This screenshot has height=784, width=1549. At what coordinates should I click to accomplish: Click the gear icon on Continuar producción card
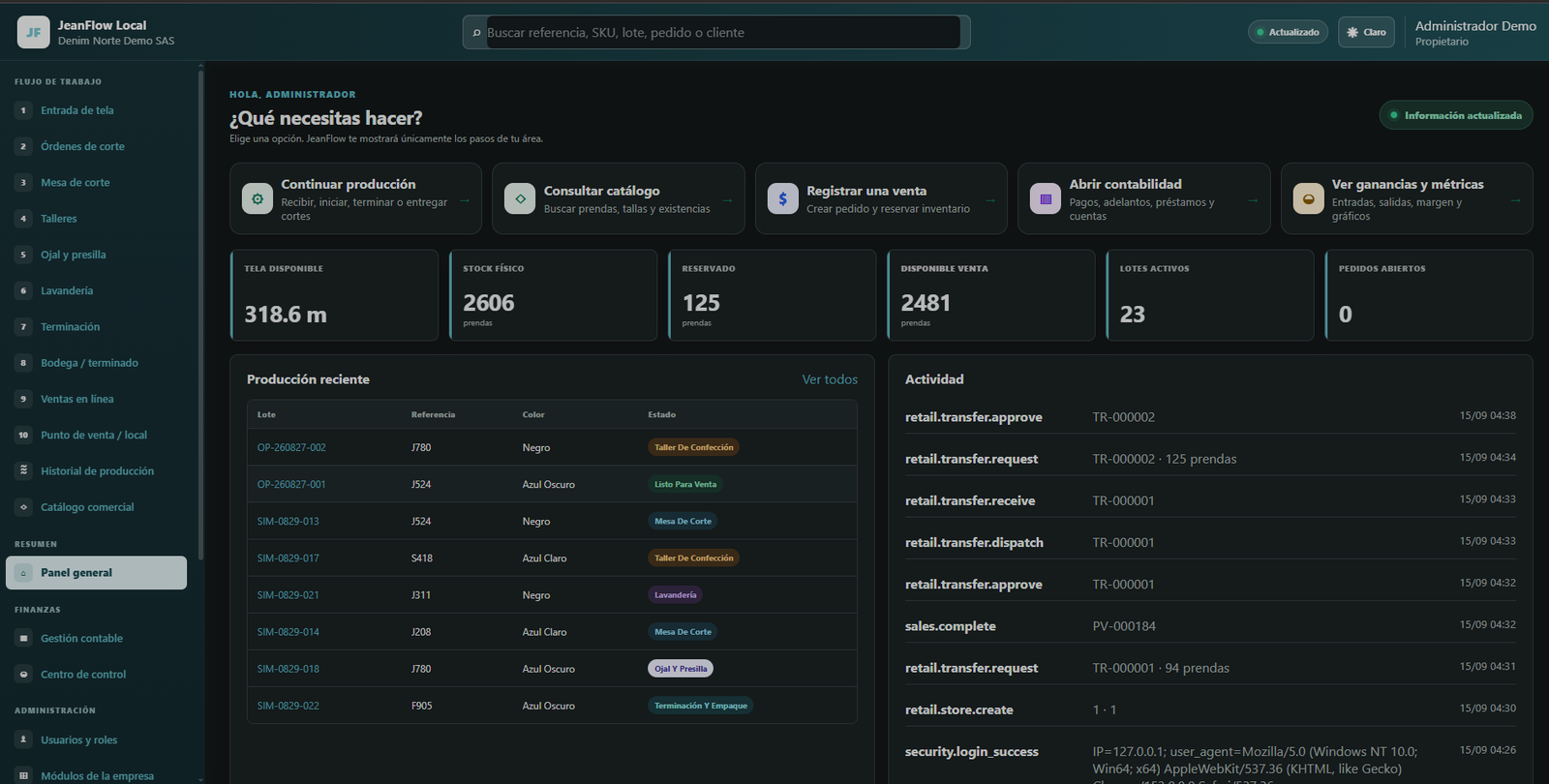(x=257, y=198)
